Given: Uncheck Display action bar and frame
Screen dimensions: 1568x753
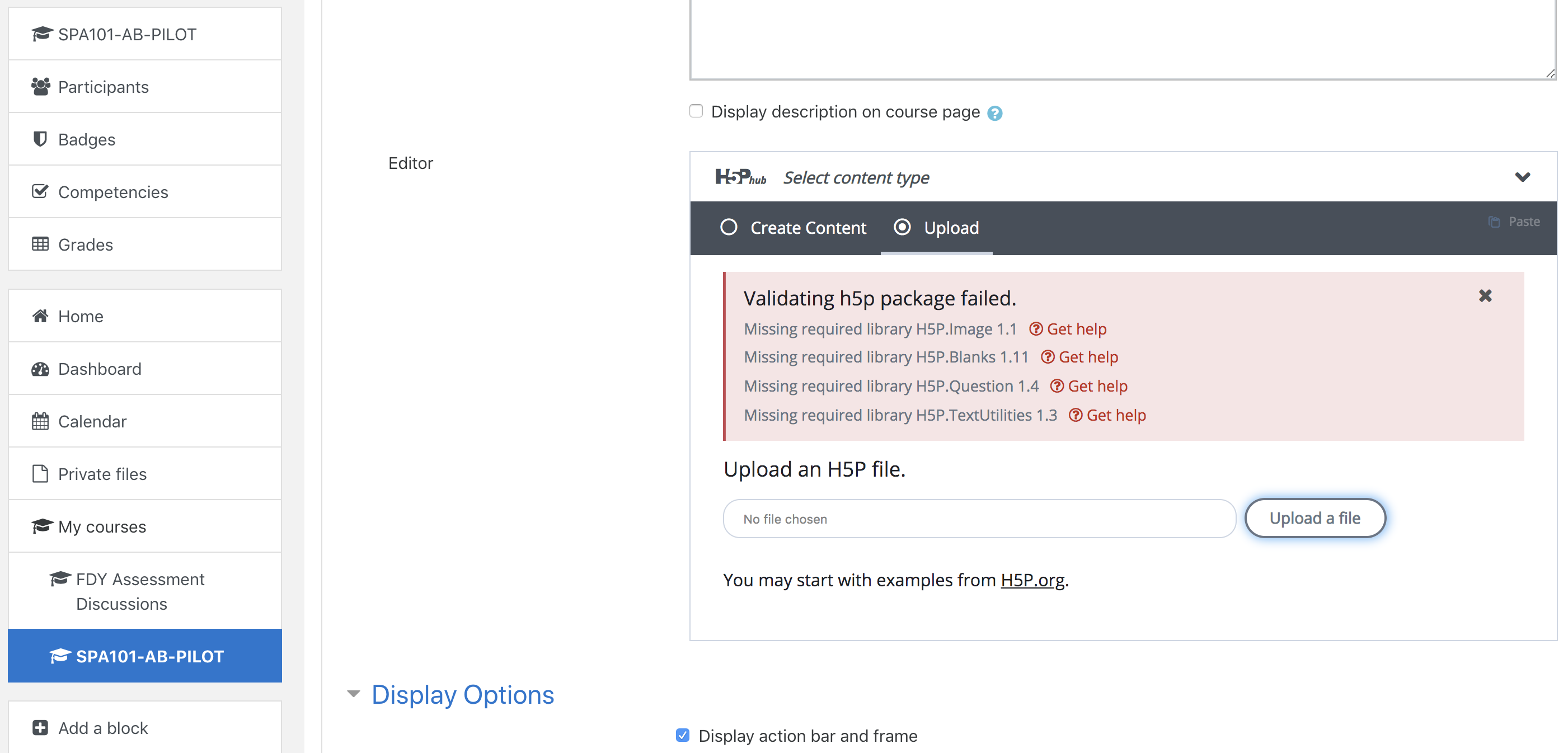Looking at the screenshot, I should point(683,735).
